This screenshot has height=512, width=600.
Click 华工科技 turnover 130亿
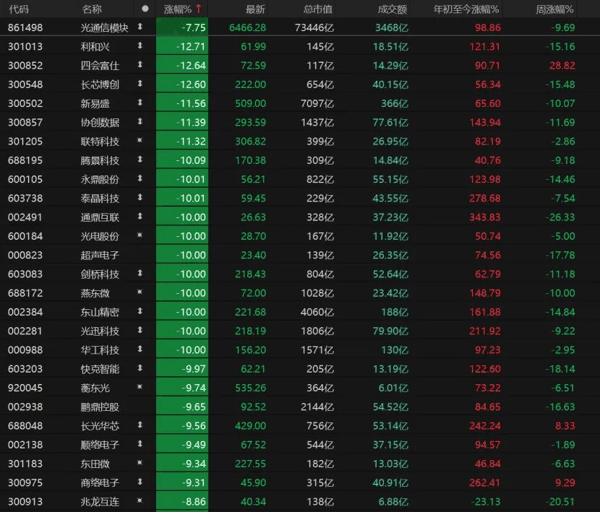click(x=395, y=350)
